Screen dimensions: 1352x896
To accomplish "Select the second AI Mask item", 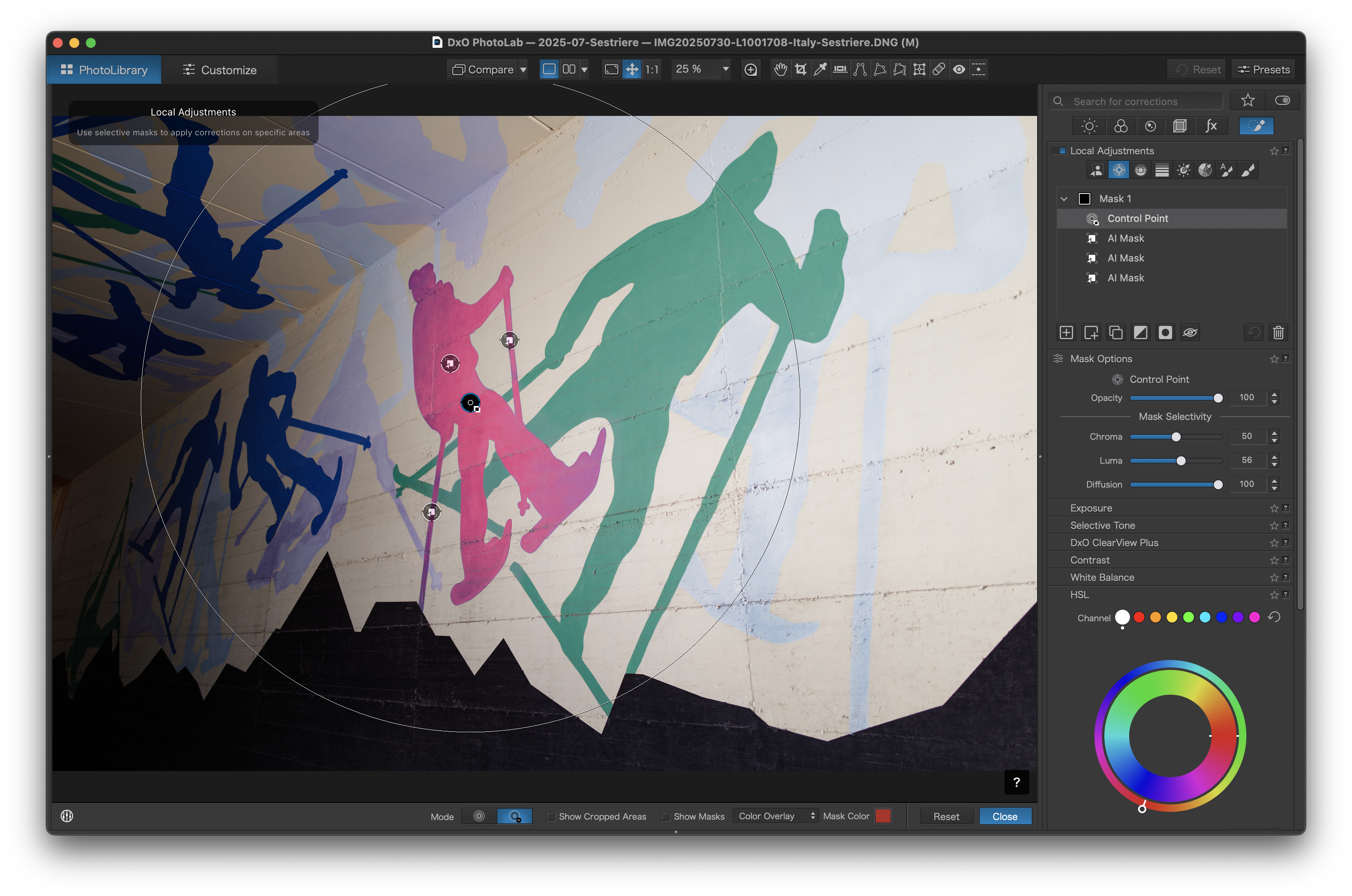I will [x=1125, y=258].
